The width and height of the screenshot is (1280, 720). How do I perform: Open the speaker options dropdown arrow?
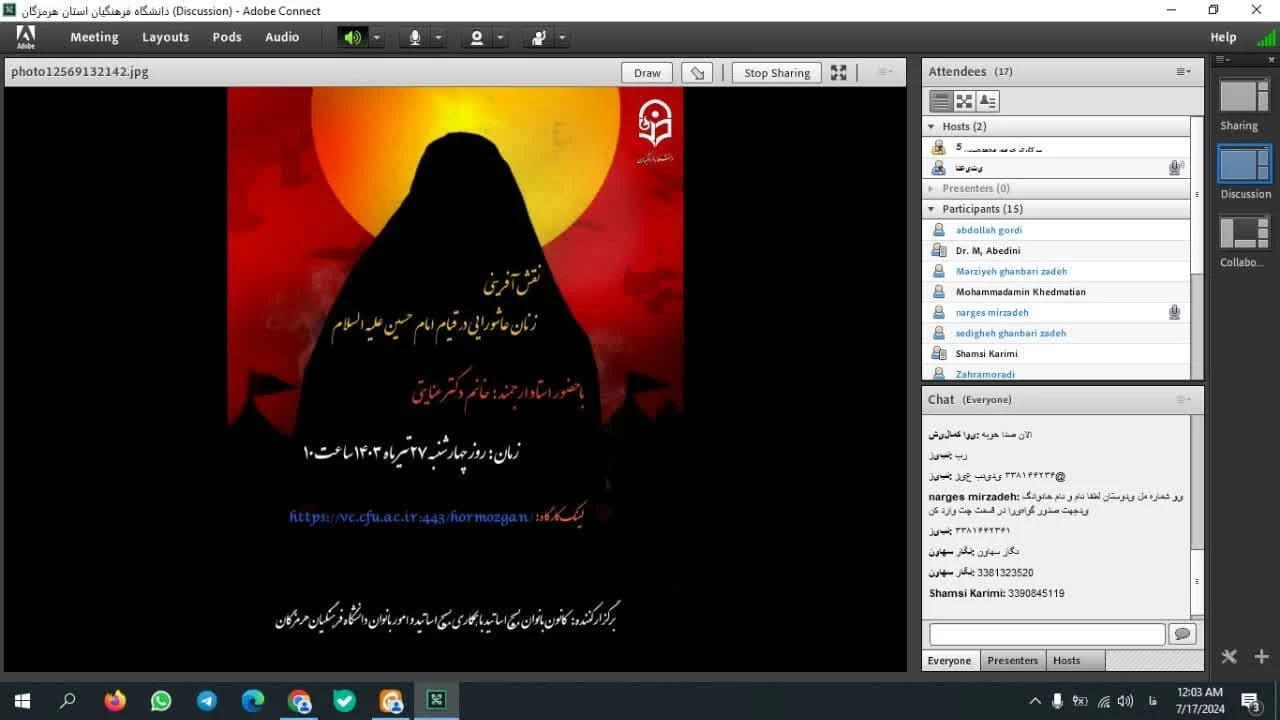(x=377, y=37)
